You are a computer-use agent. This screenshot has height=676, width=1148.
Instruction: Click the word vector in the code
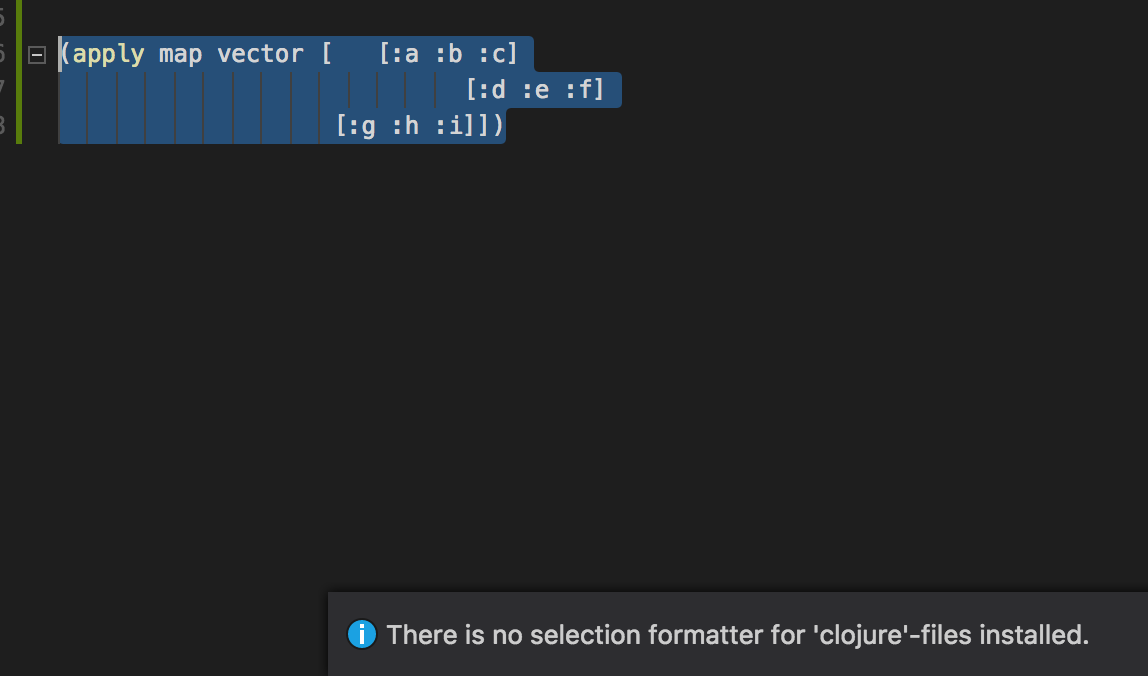tap(258, 54)
